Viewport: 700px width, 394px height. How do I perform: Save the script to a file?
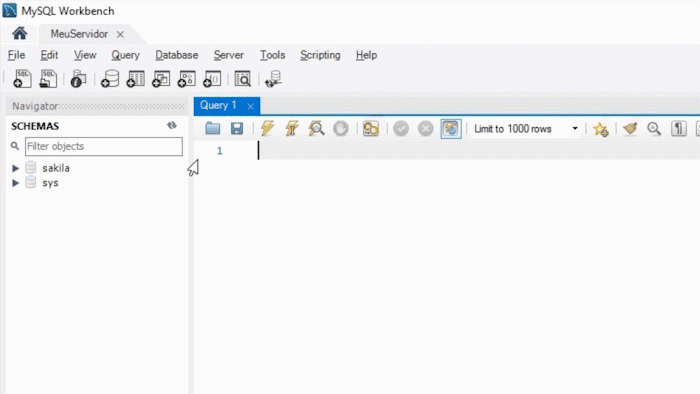point(237,129)
